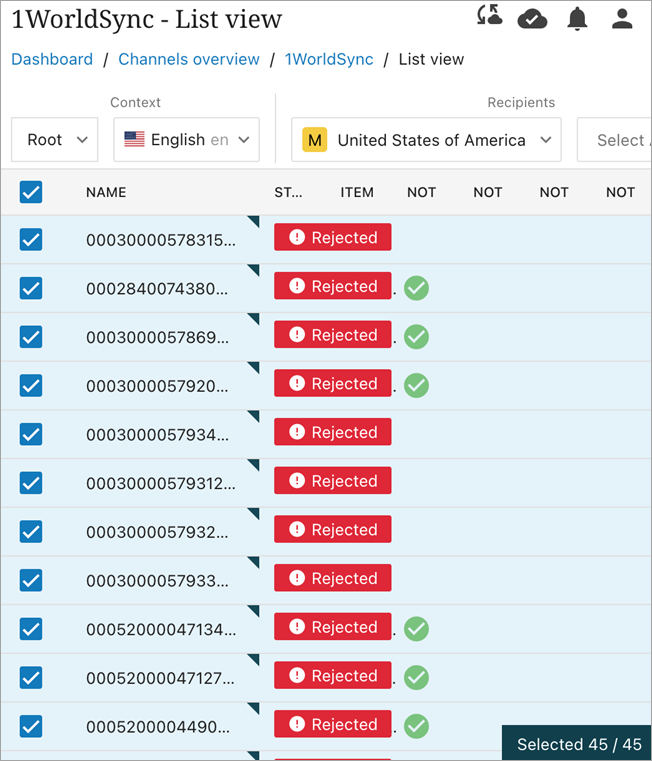Click the corner flag on 00030000579312 row

point(253,465)
